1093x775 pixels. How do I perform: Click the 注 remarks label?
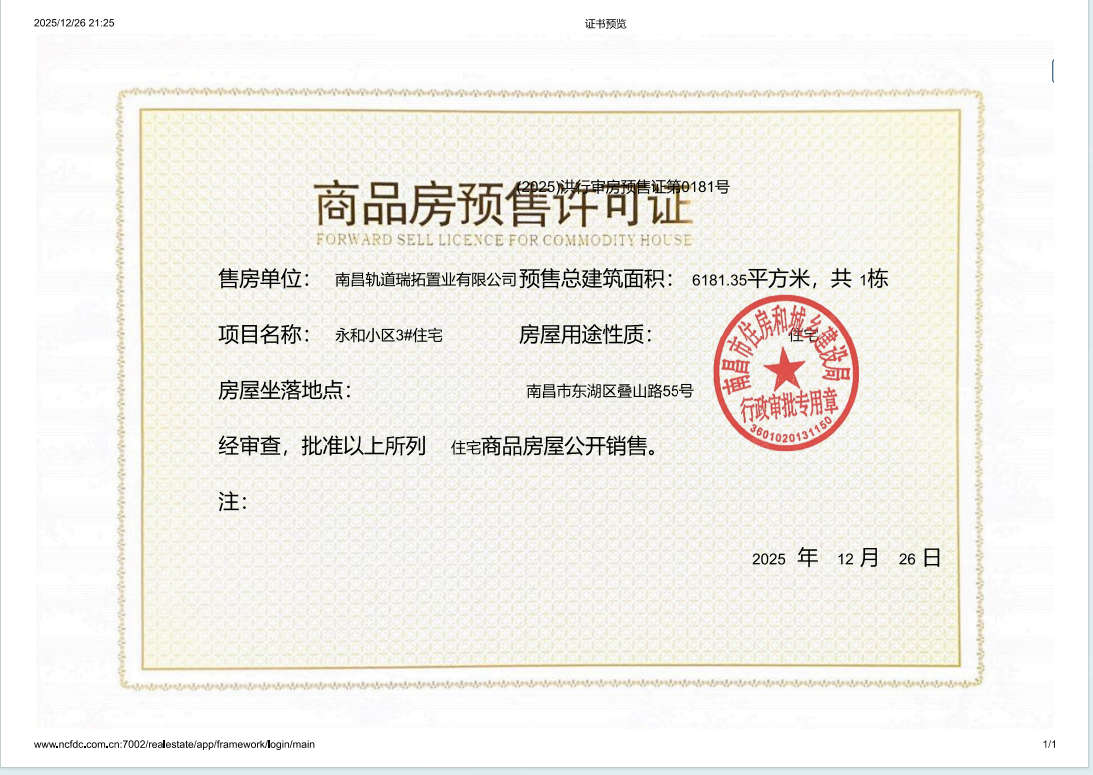[233, 502]
